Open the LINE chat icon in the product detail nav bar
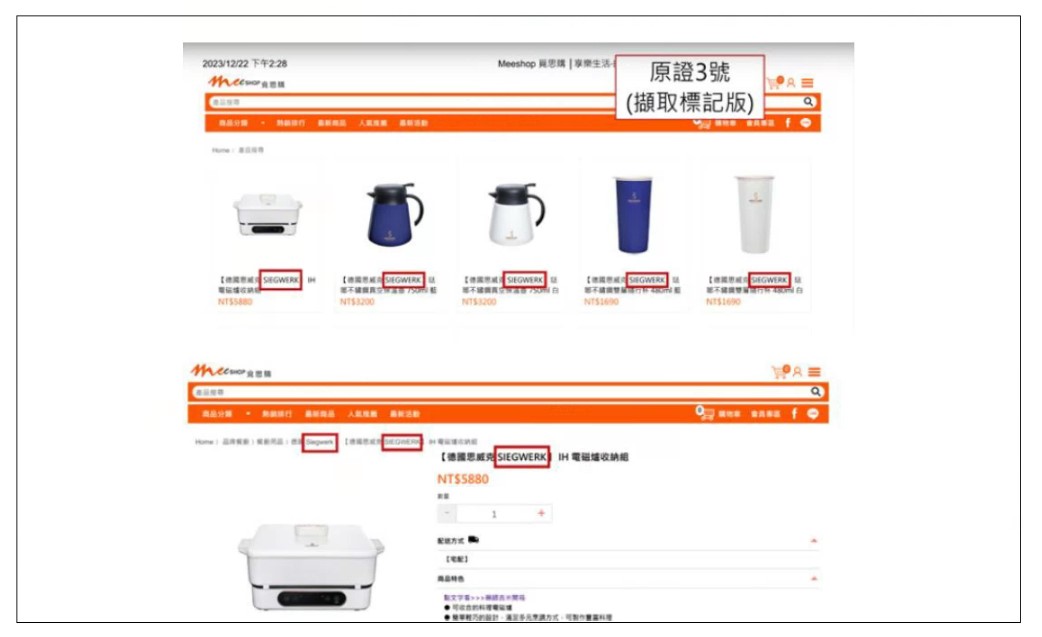This screenshot has height=637, width=1042. coord(813,414)
